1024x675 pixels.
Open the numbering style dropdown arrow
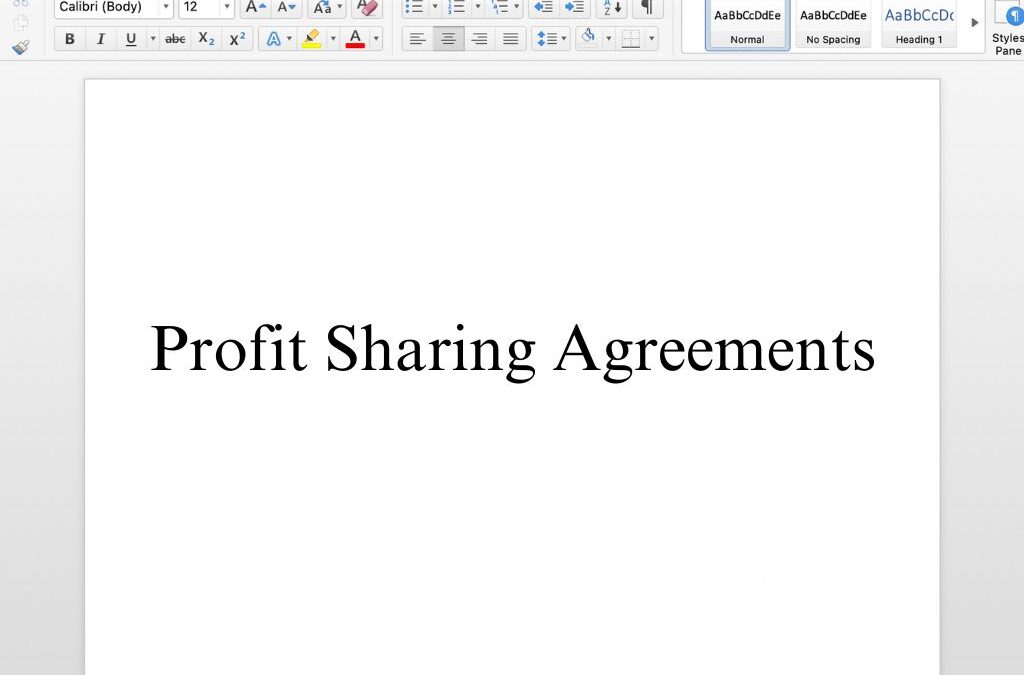click(x=477, y=8)
